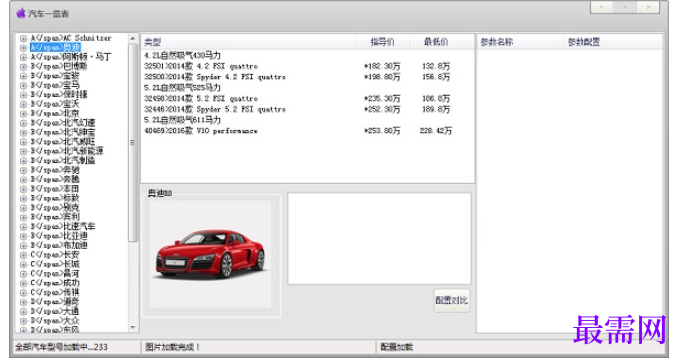Viewport: 685px width, 361px height.
Task: Click the 全部汽车型号加载中 status text
Action: (62, 347)
